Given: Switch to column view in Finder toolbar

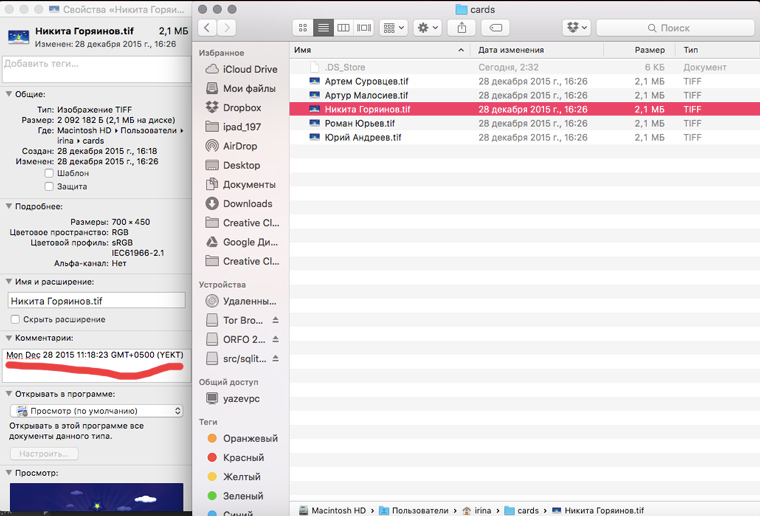Looking at the screenshot, I should pos(344,28).
